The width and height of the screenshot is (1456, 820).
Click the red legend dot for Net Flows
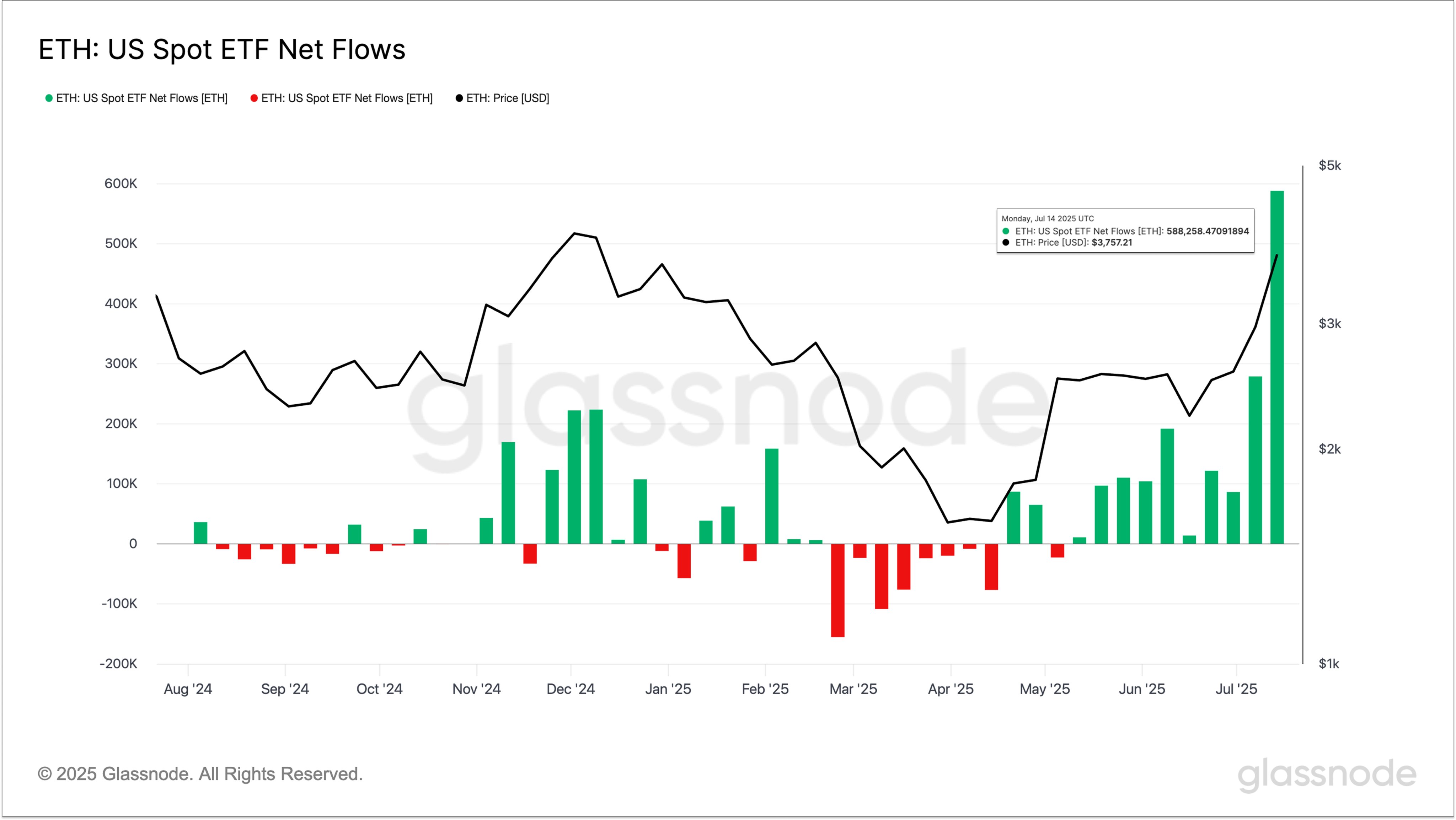point(255,98)
